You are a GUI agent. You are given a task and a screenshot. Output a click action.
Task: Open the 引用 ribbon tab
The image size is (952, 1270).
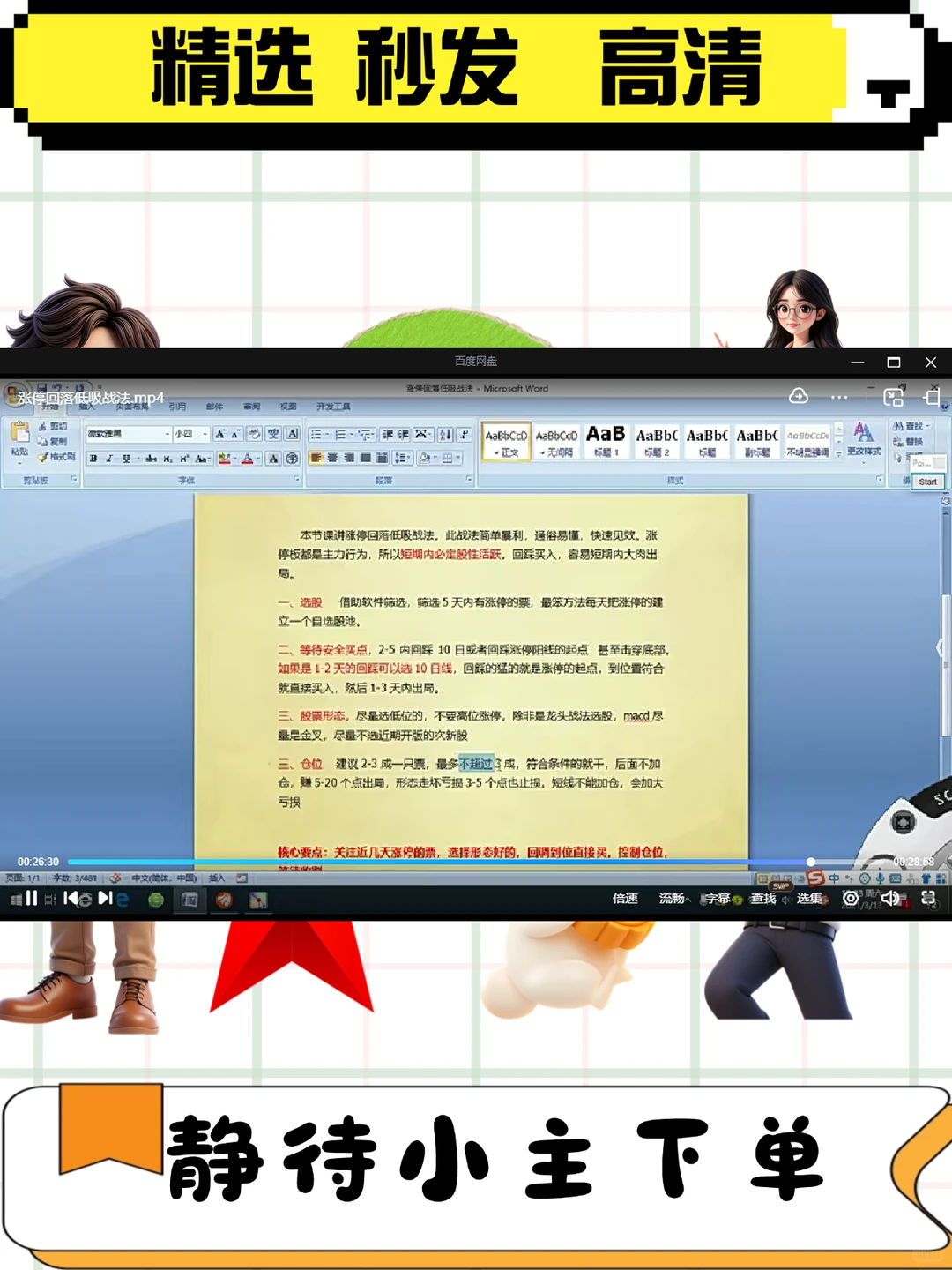click(177, 407)
